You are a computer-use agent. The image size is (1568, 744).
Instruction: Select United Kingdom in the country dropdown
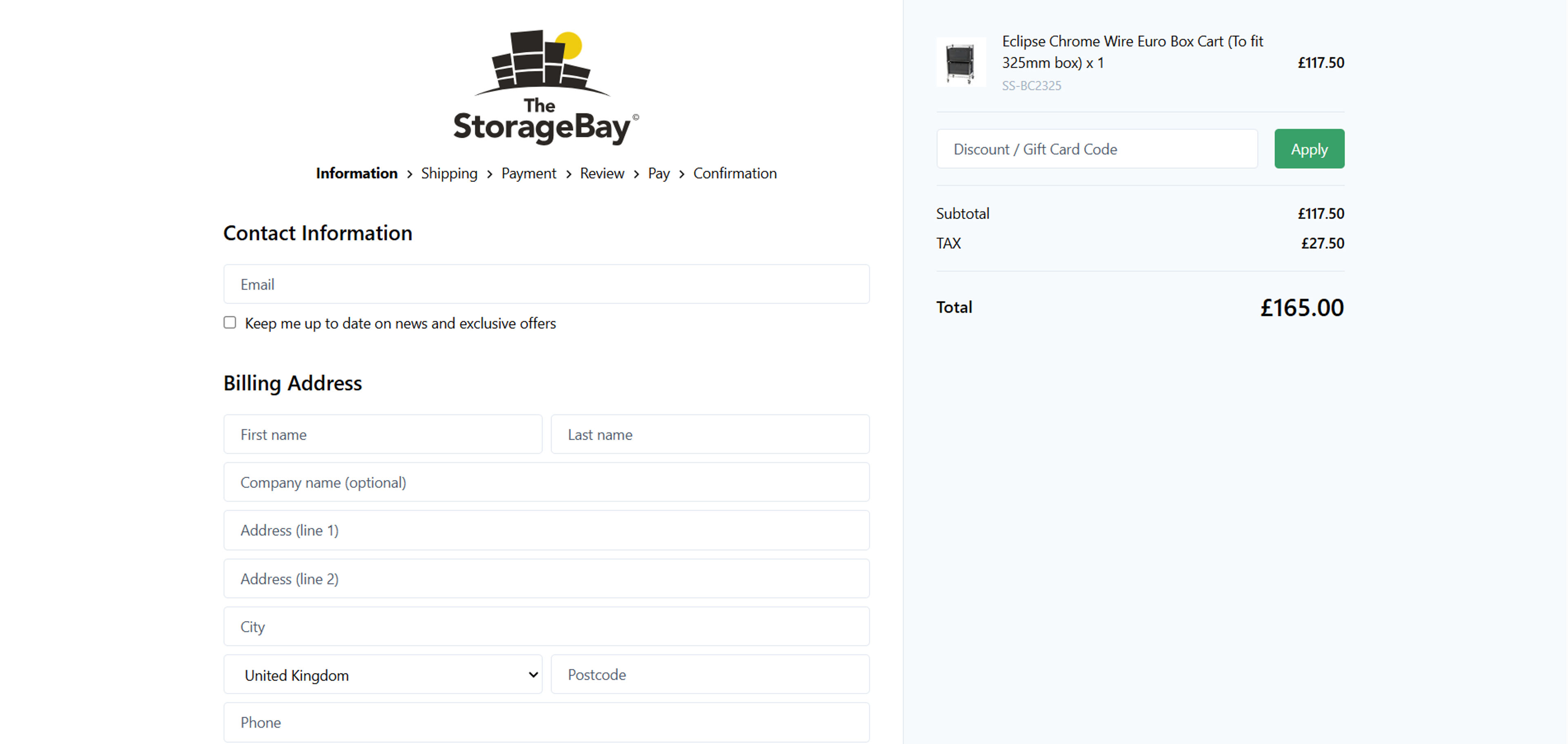(382, 674)
